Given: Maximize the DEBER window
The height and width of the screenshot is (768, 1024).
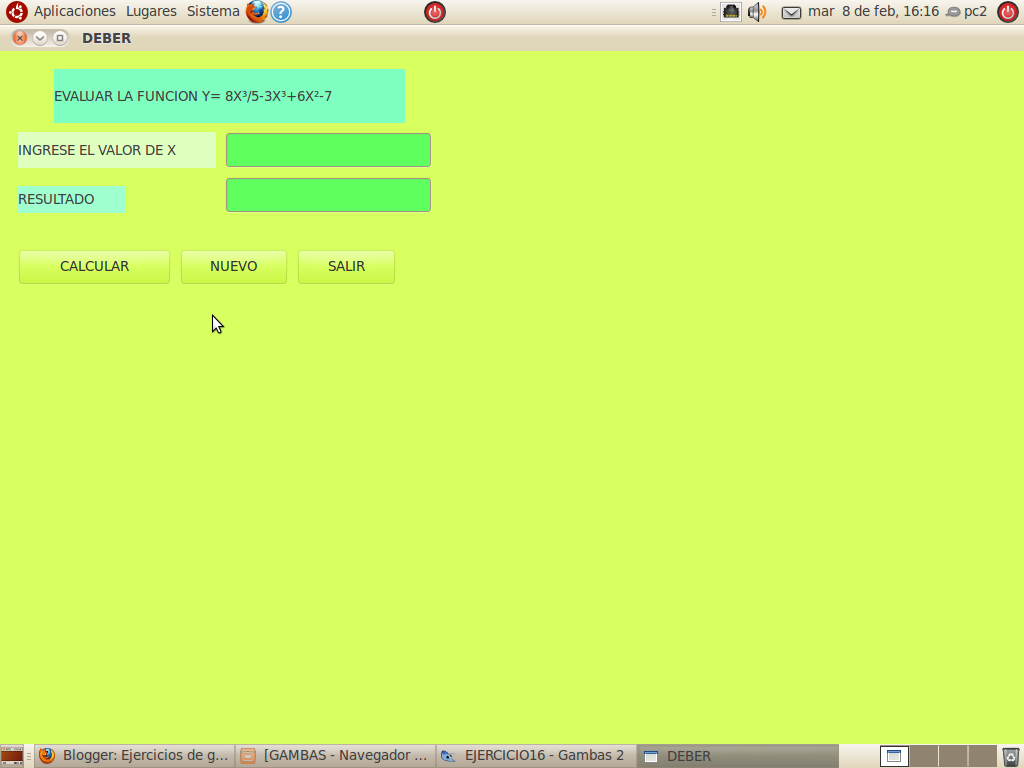Looking at the screenshot, I should pos(59,38).
